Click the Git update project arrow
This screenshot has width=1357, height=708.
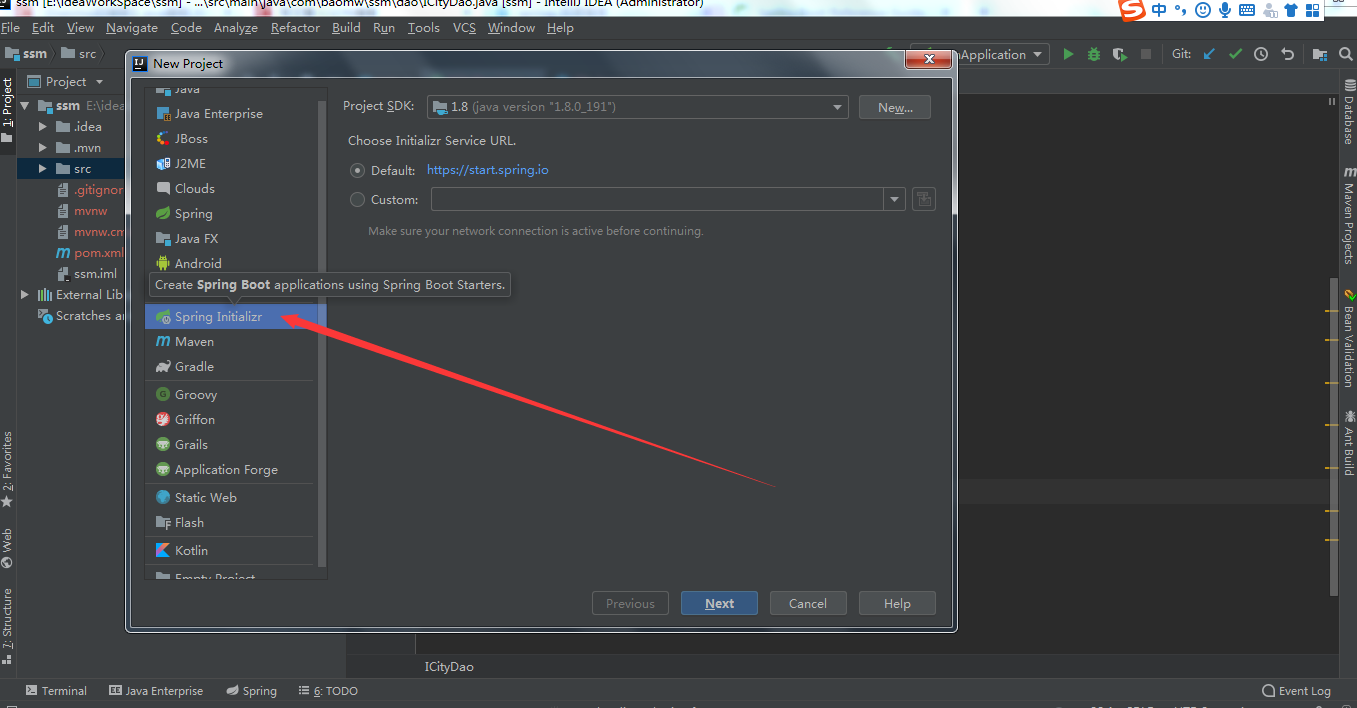pos(1209,54)
